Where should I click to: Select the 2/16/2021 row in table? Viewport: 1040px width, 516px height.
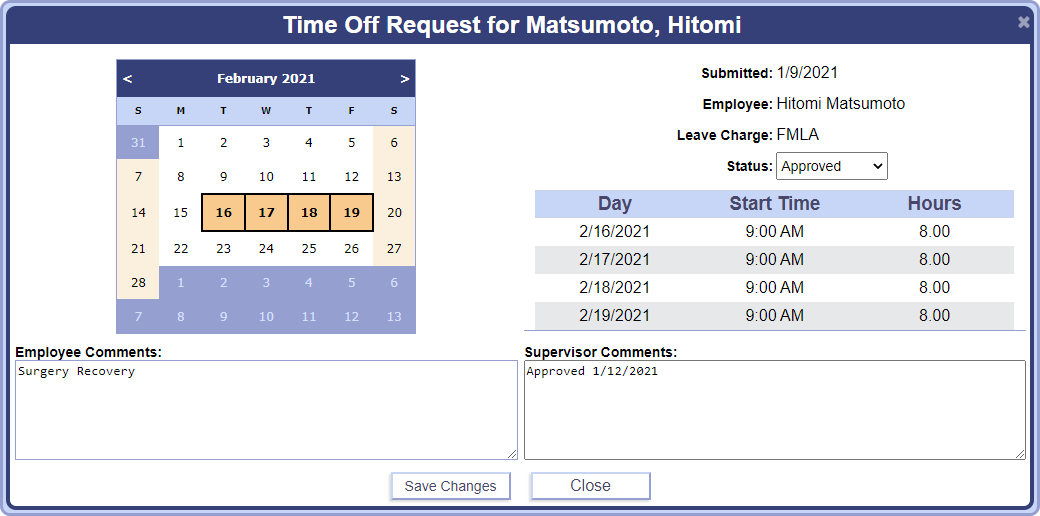(774, 232)
